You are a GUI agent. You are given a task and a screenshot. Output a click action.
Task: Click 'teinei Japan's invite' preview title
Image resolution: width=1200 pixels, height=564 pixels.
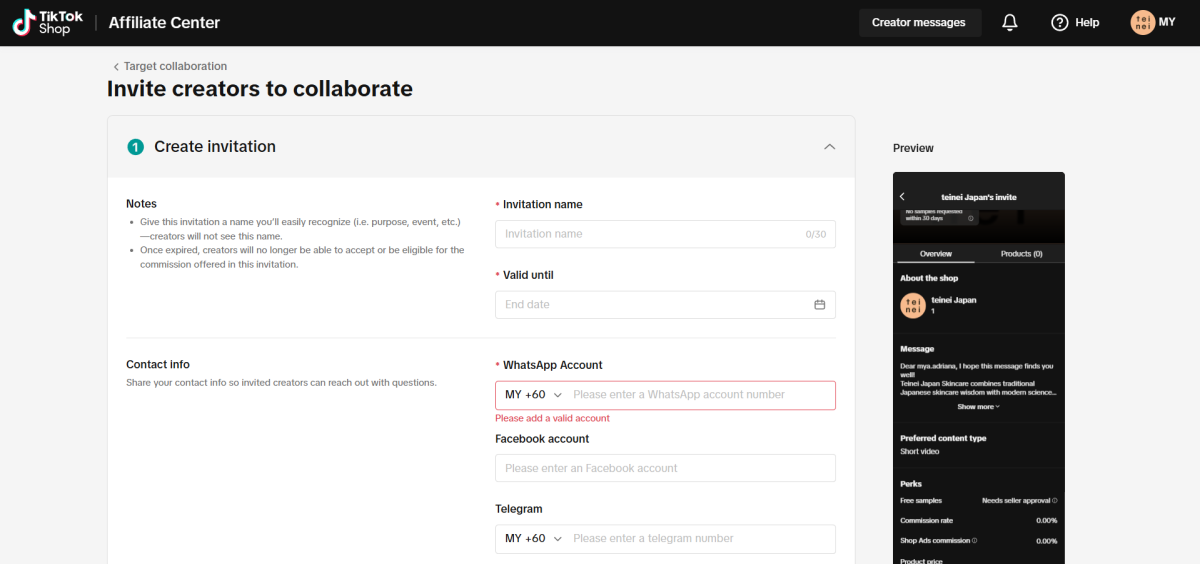point(979,197)
